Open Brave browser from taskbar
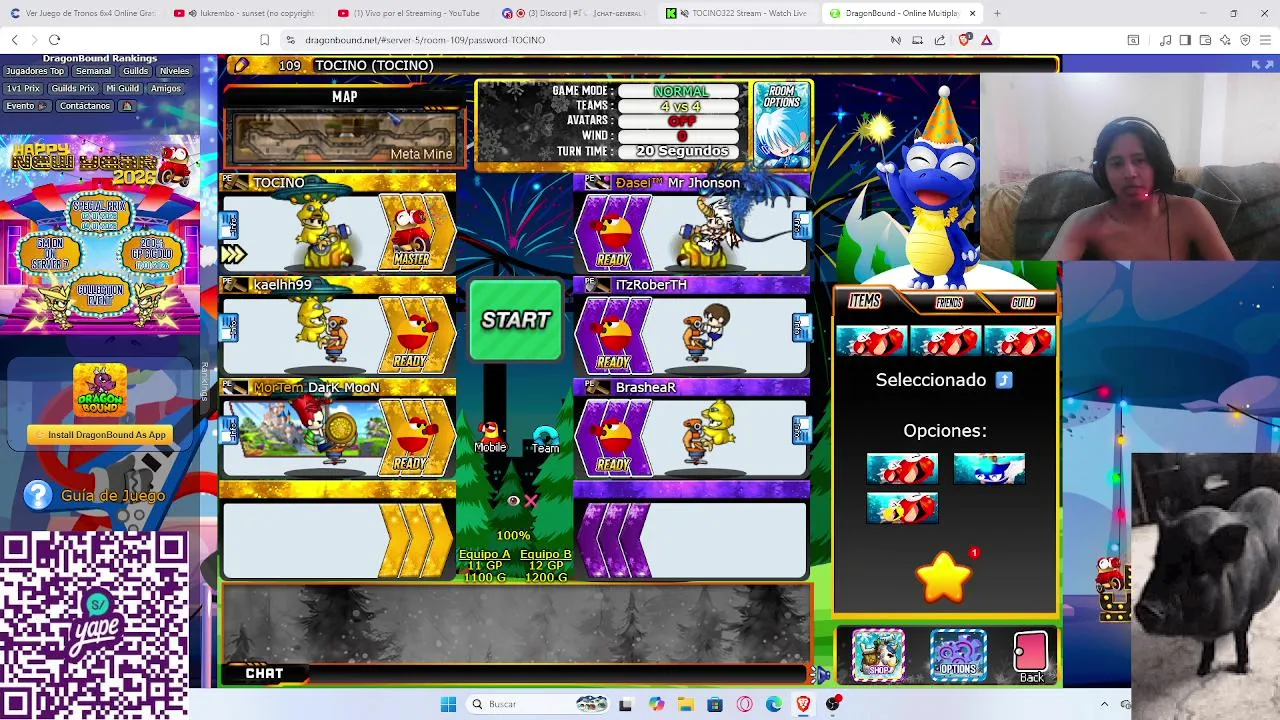1280x720 pixels. click(x=802, y=704)
